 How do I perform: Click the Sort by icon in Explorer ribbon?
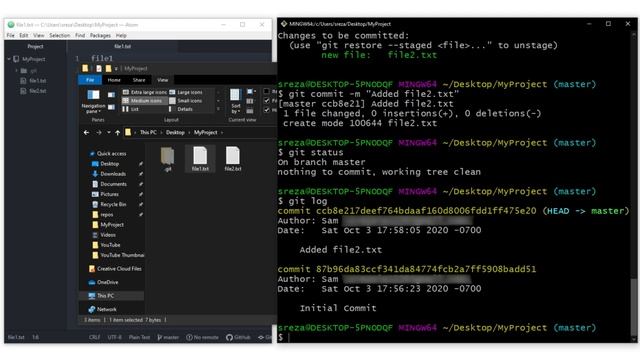pyautogui.click(x=235, y=95)
